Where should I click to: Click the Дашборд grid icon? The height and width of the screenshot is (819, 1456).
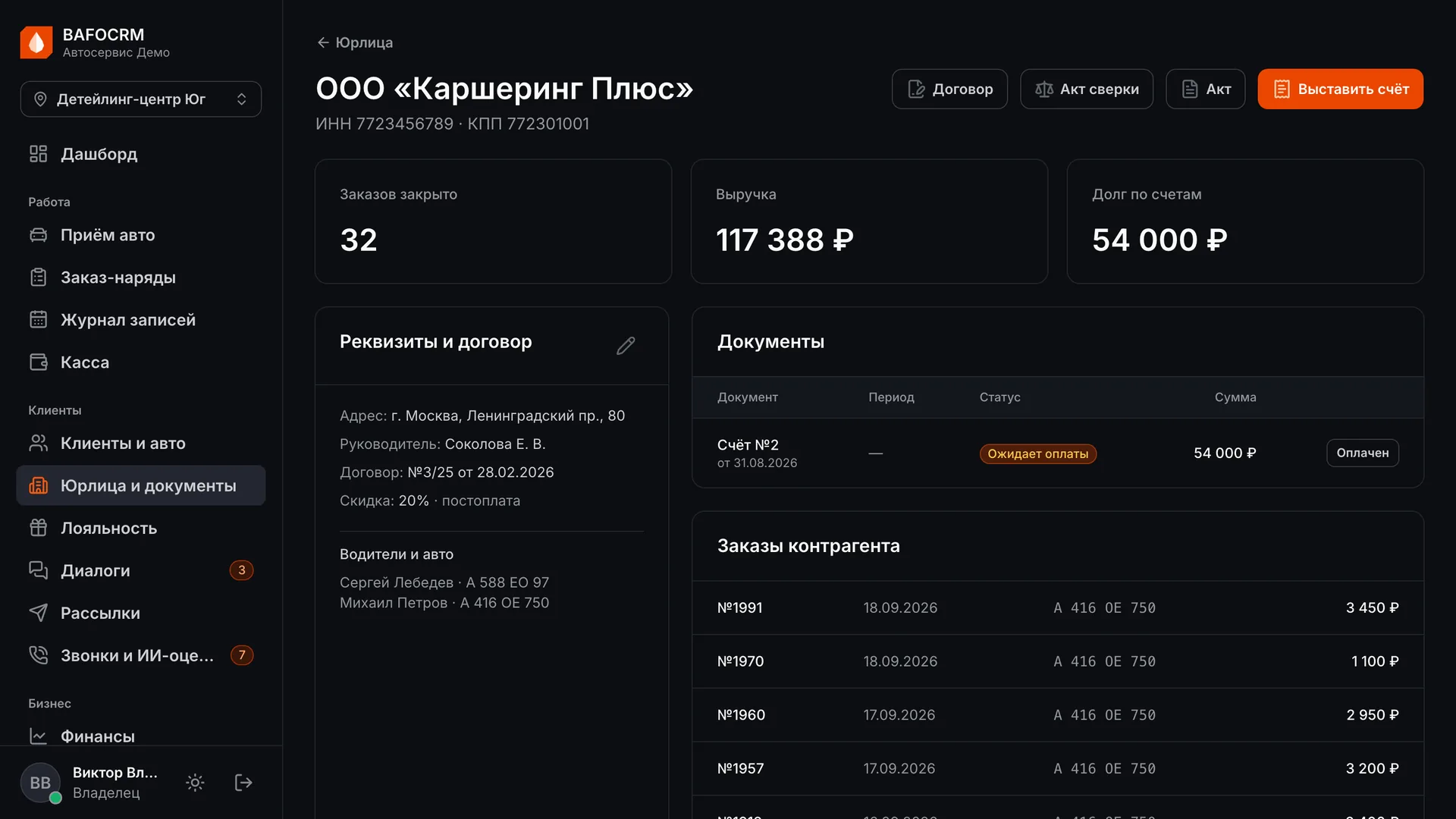[x=39, y=154]
